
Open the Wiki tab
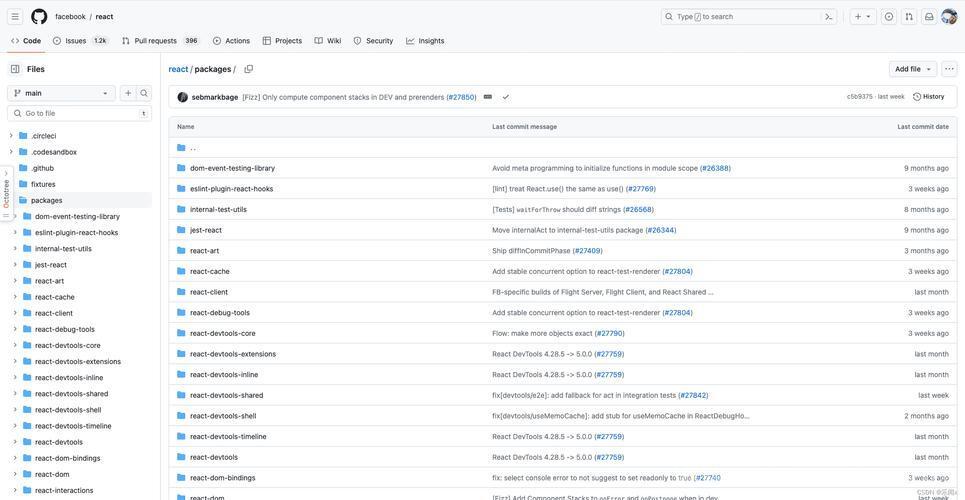[x=327, y=41]
